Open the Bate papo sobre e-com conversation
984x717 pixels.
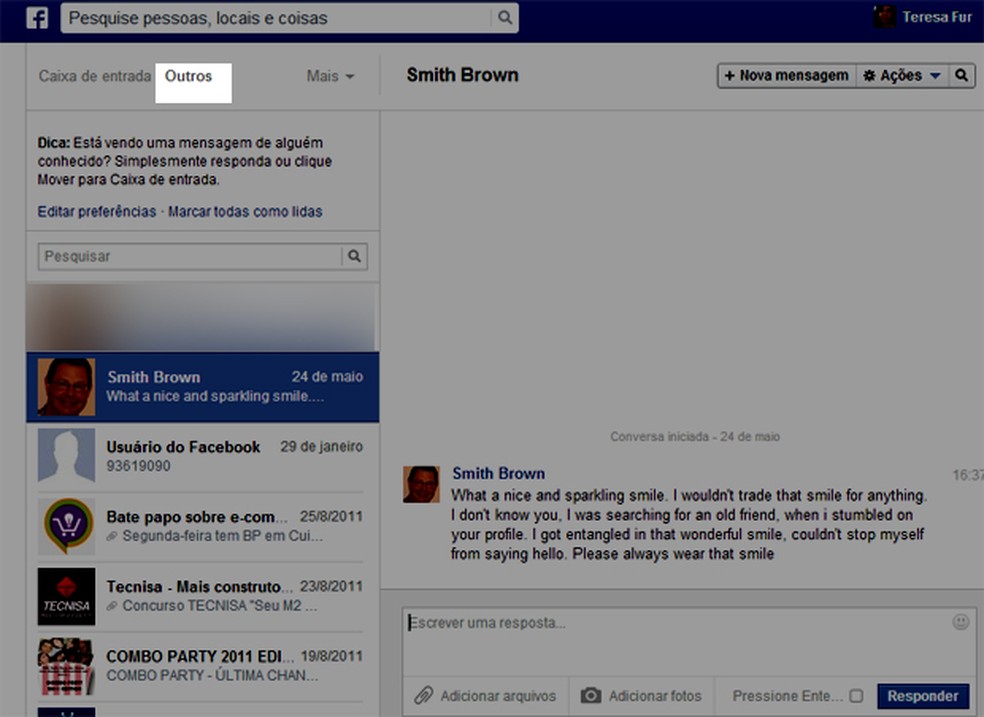click(x=203, y=526)
